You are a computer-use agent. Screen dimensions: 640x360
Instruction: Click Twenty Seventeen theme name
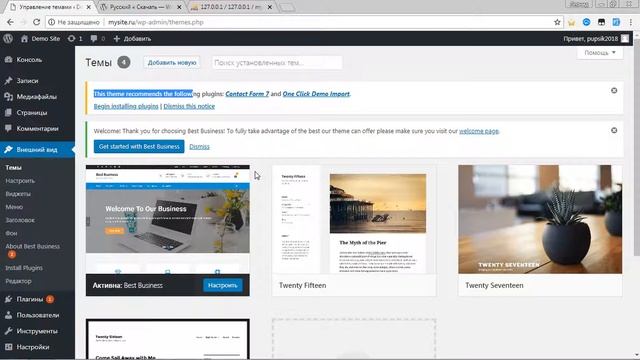point(494,285)
